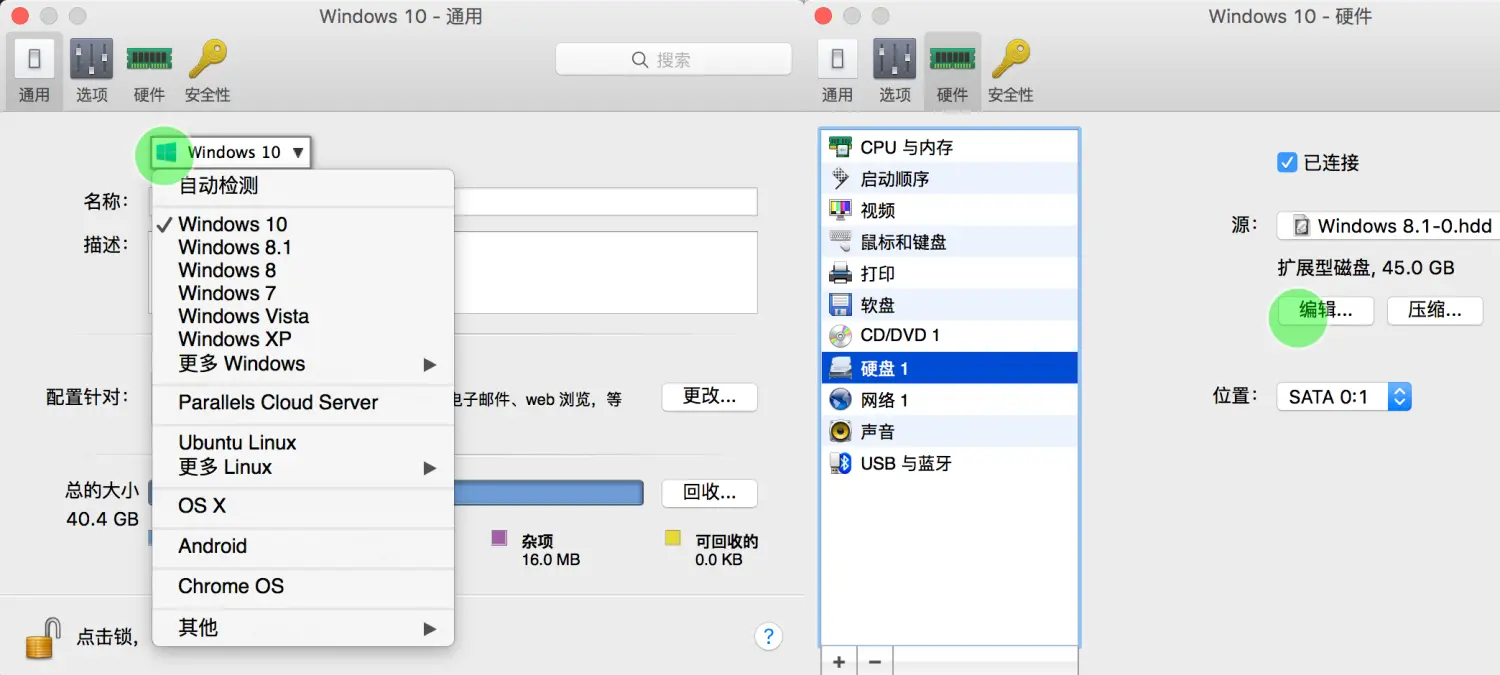Viewport: 1500px width, 675px height.
Task: Choose Windows XP menu entry
Action: point(303,339)
